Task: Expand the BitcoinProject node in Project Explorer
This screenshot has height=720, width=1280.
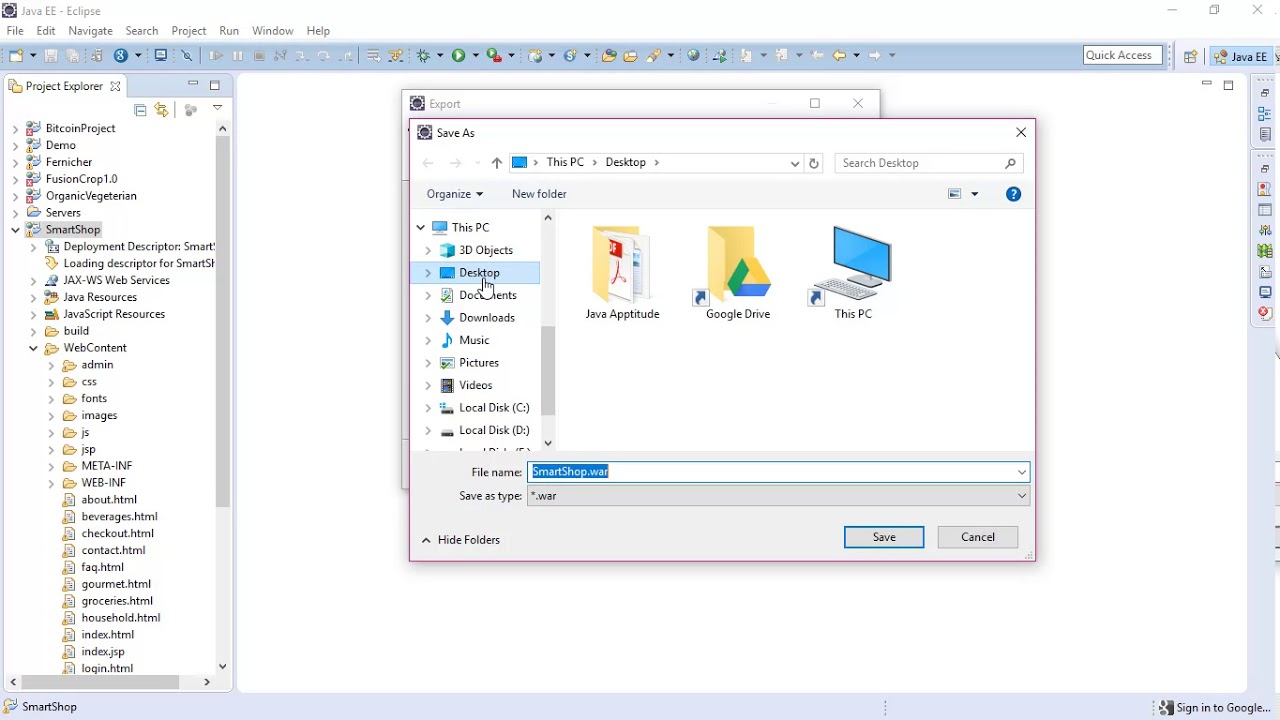Action: point(15,129)
